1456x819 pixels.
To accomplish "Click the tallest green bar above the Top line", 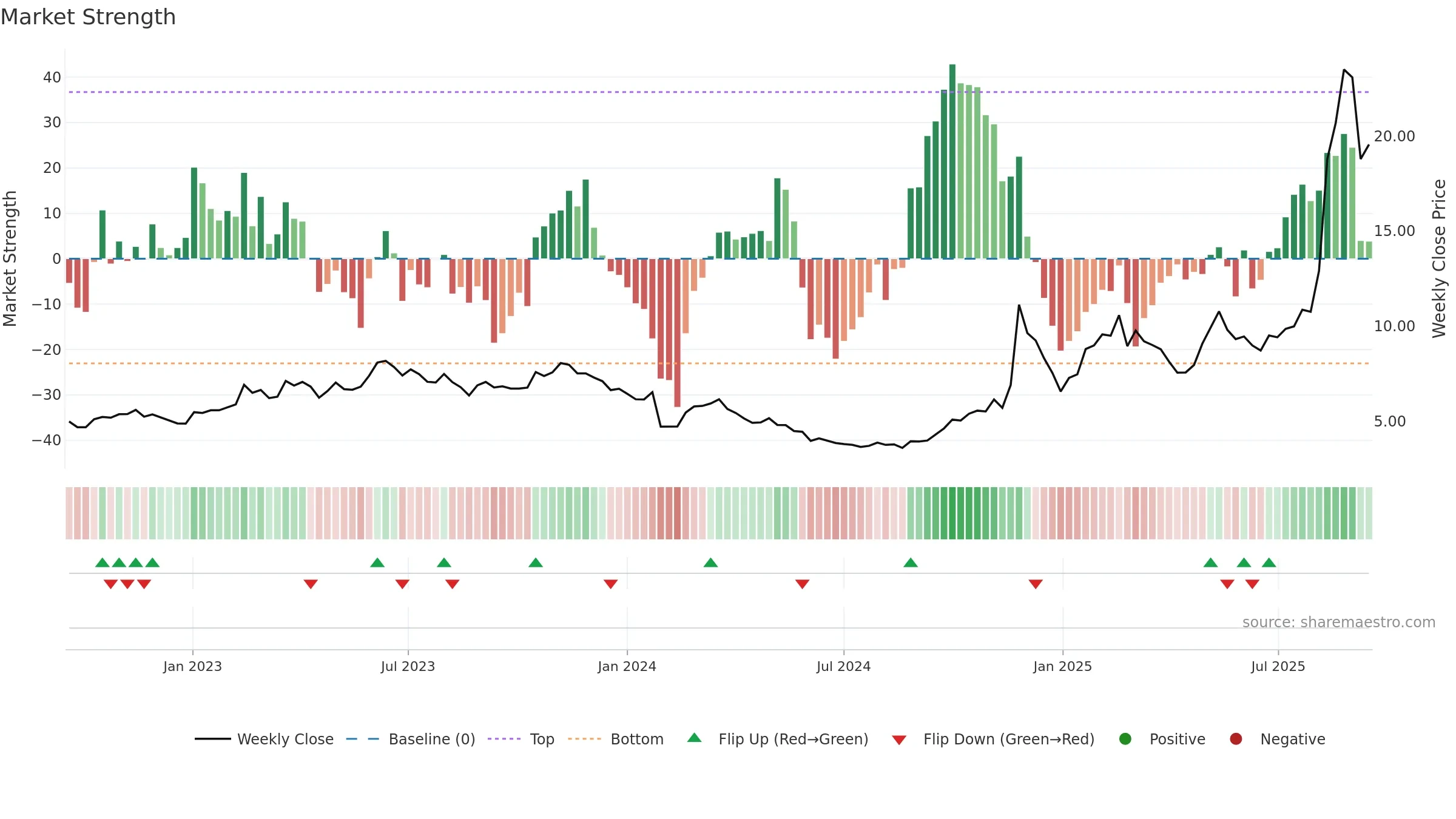I will click(x=952, y=161).
